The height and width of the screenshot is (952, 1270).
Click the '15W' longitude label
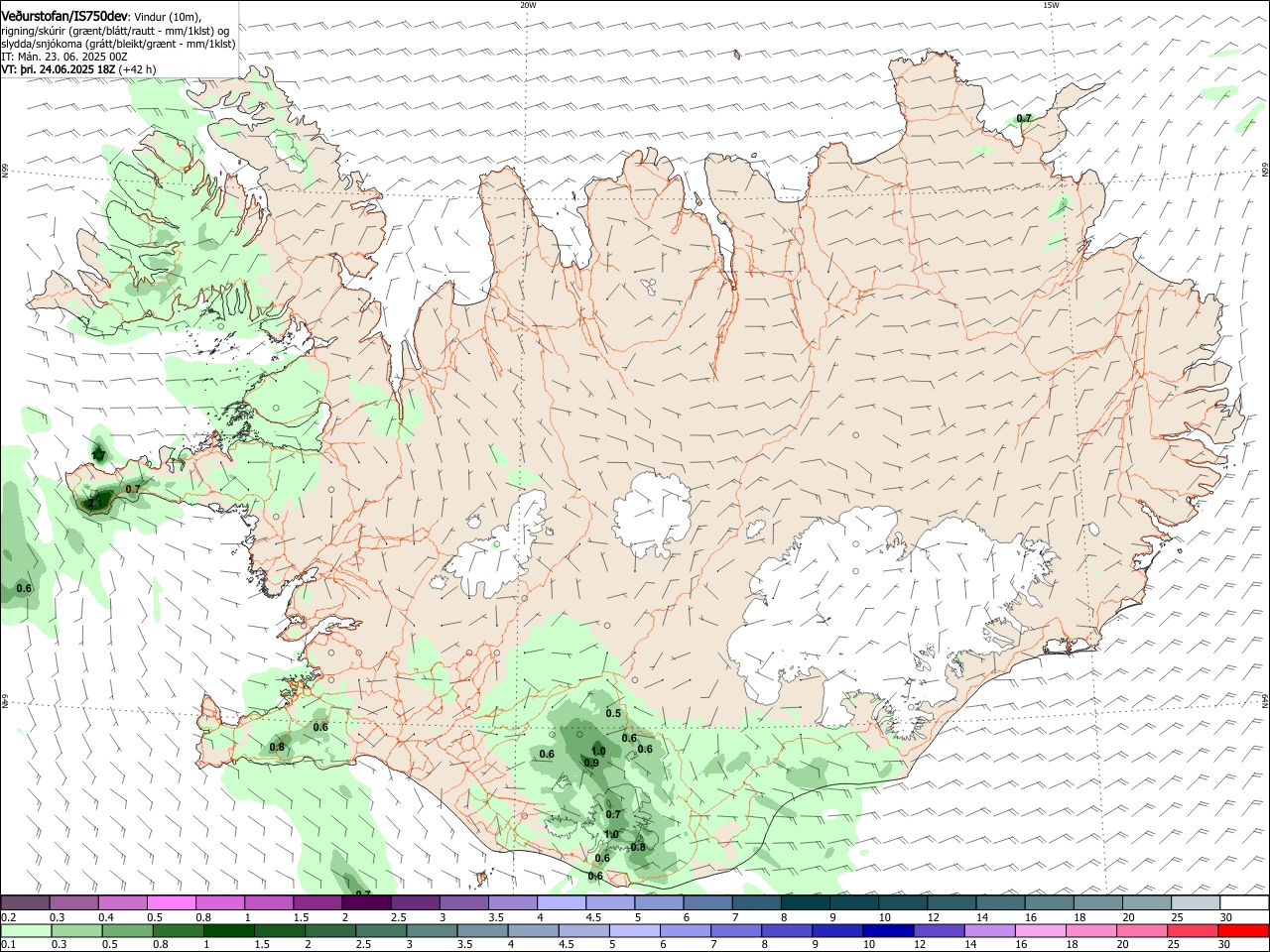coord(1051,5)
